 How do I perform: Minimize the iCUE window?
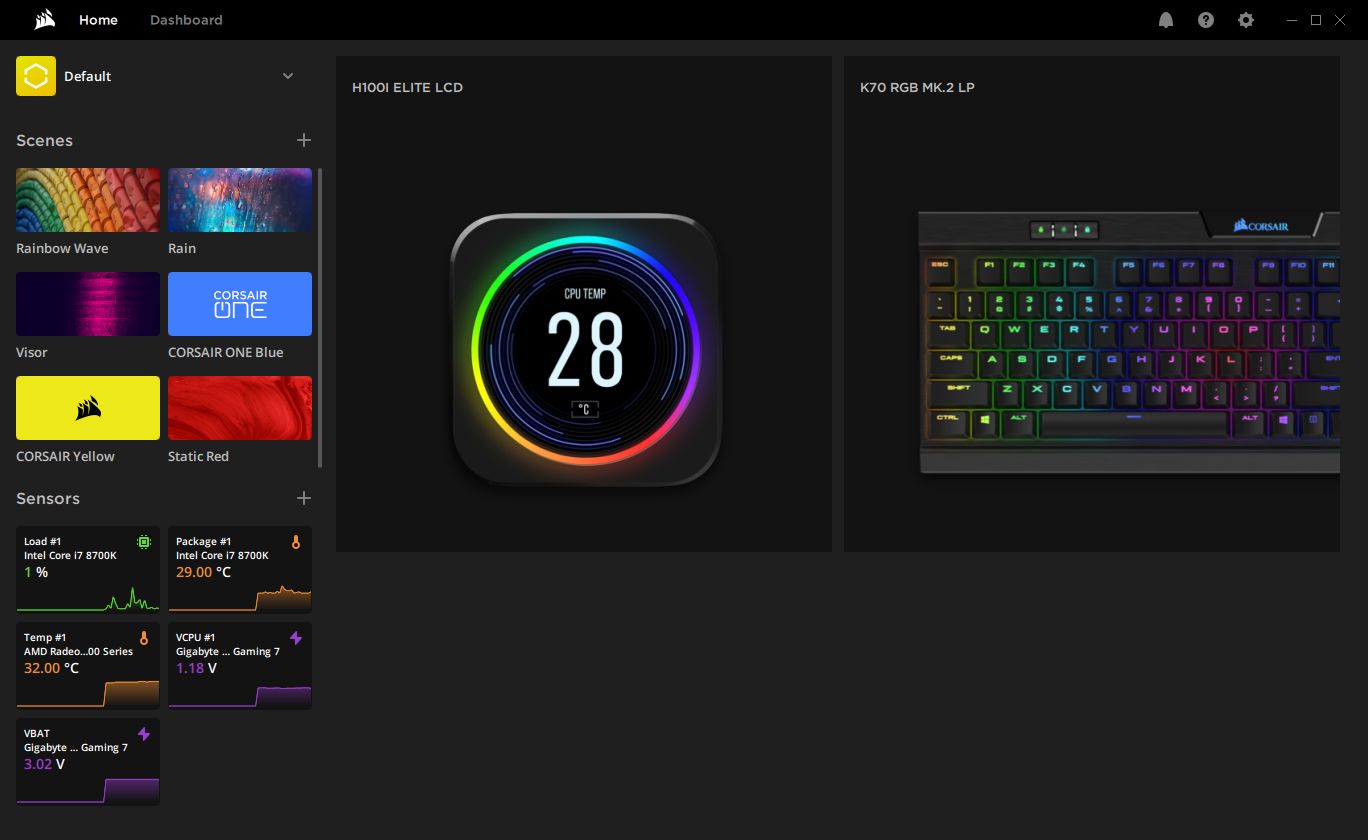click(x=1293, y=20)
